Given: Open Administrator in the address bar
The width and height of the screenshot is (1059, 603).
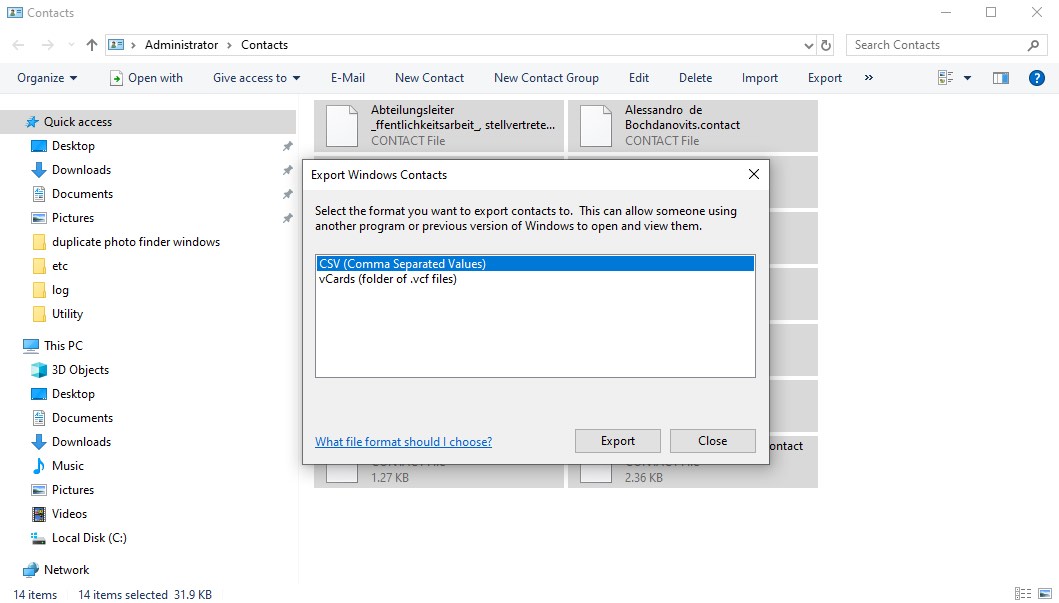Looking at the screenshot, I should pyautogui.click(x=183, y=45).
